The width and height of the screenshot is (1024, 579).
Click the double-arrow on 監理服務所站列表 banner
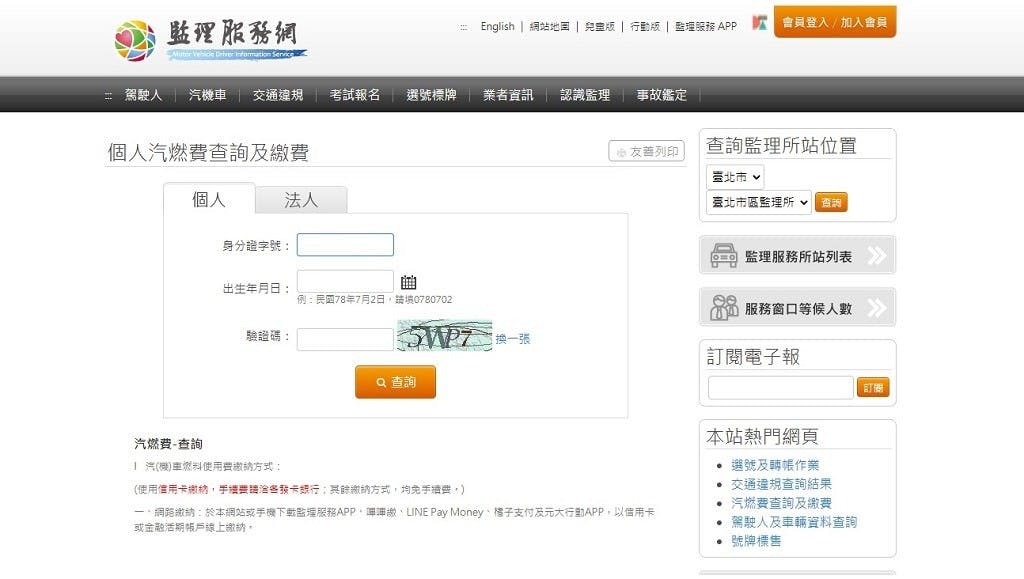877,255
